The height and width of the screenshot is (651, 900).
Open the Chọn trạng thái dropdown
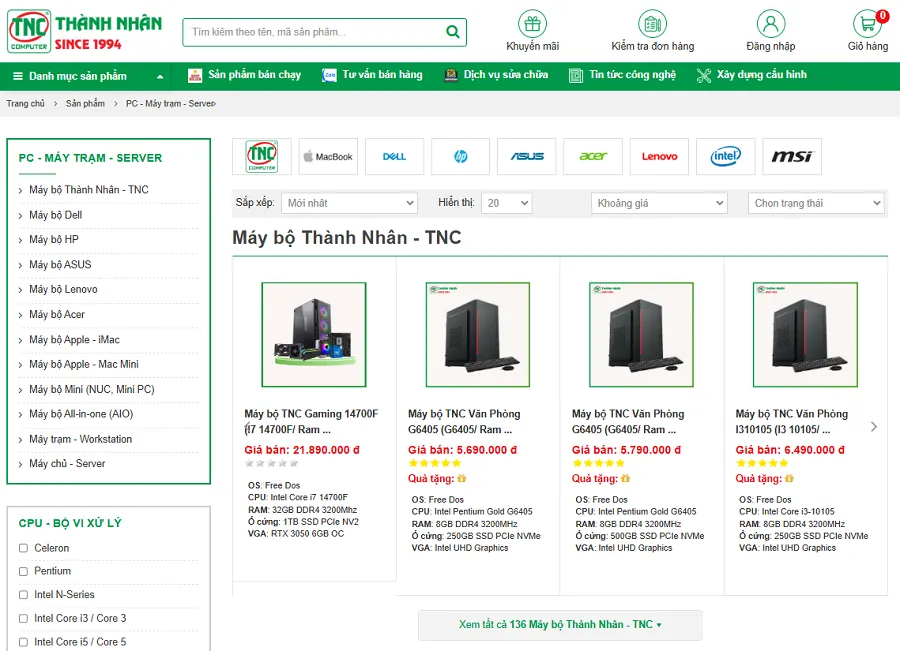coord(816,203)
